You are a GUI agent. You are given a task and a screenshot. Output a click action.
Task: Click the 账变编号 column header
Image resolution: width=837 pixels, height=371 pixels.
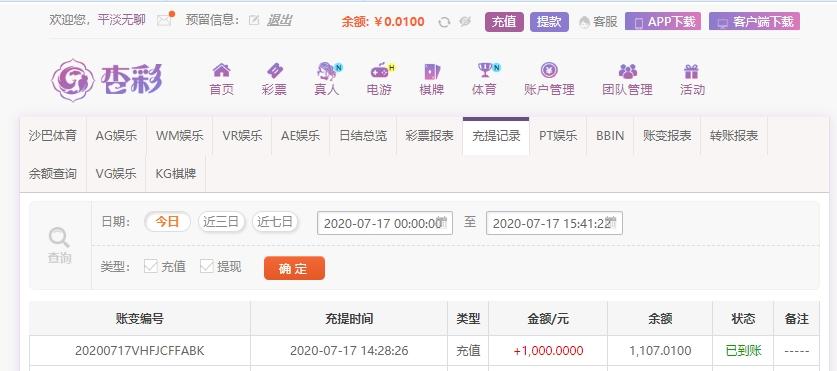coord(140,319)
